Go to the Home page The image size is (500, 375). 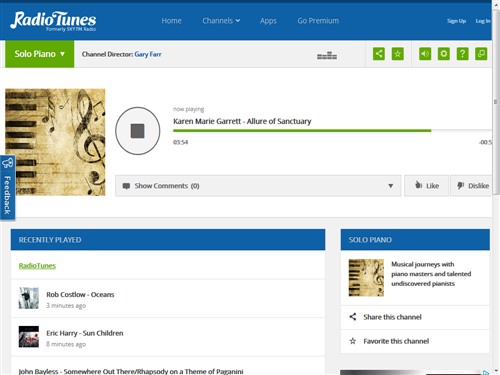(171, 21)
